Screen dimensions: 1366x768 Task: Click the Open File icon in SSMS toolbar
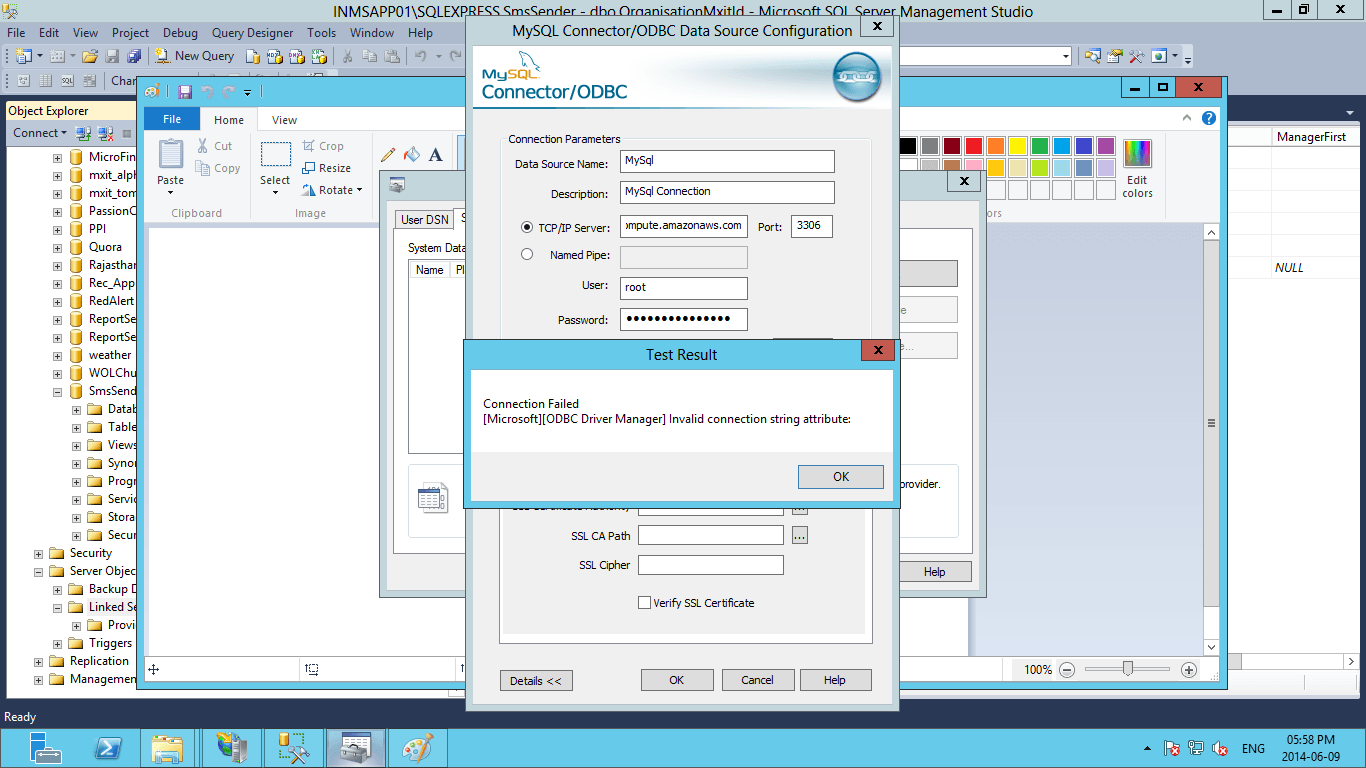coord(90,56)
